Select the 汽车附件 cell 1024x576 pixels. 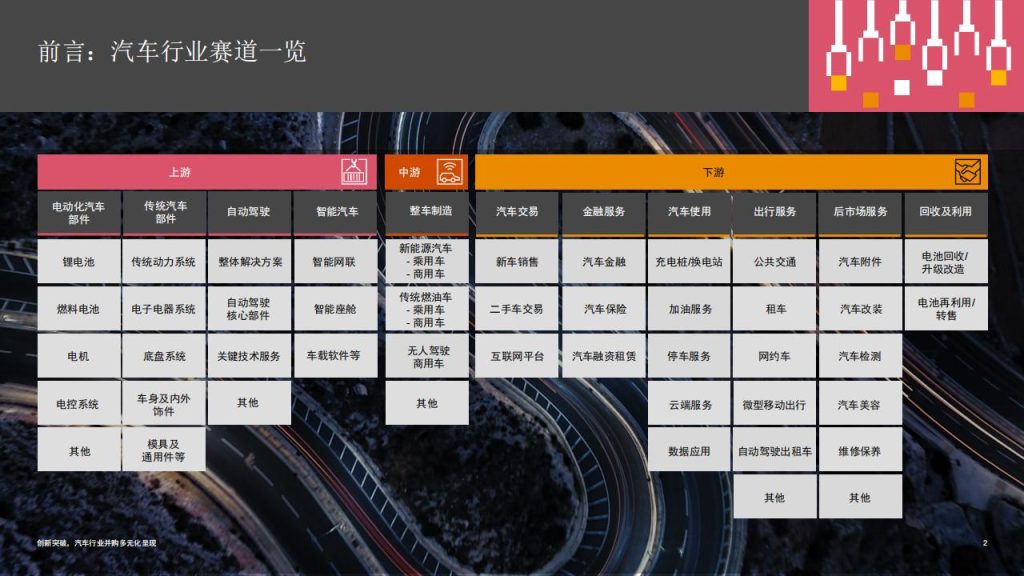click(x=860, y=261)
